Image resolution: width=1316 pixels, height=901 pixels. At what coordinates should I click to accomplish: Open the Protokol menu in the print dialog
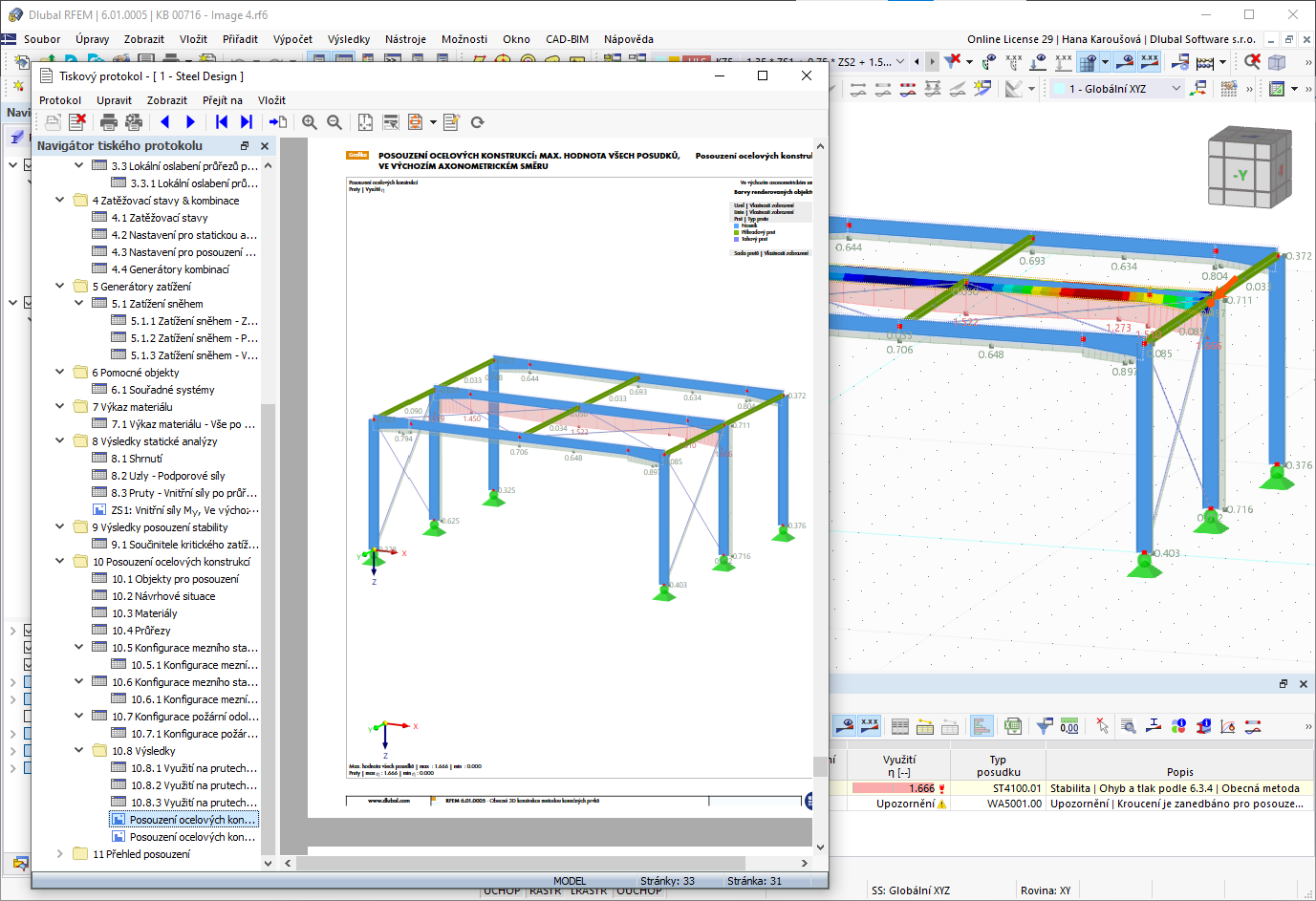(x=60, y=100)
